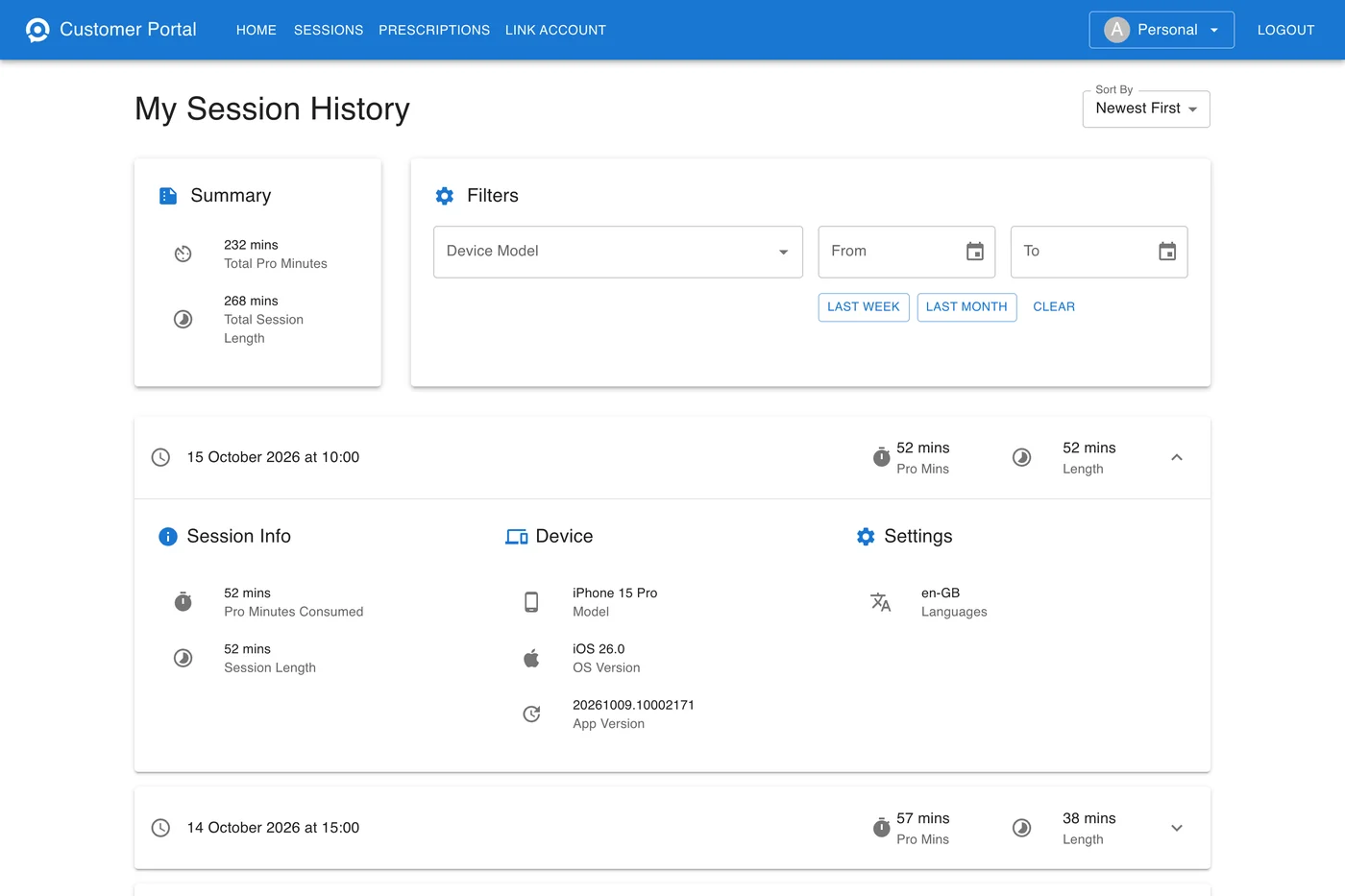The height and width of the screenshot is (896, 1345).
Task: Clear the date filters
Action: coord(1054,307)
